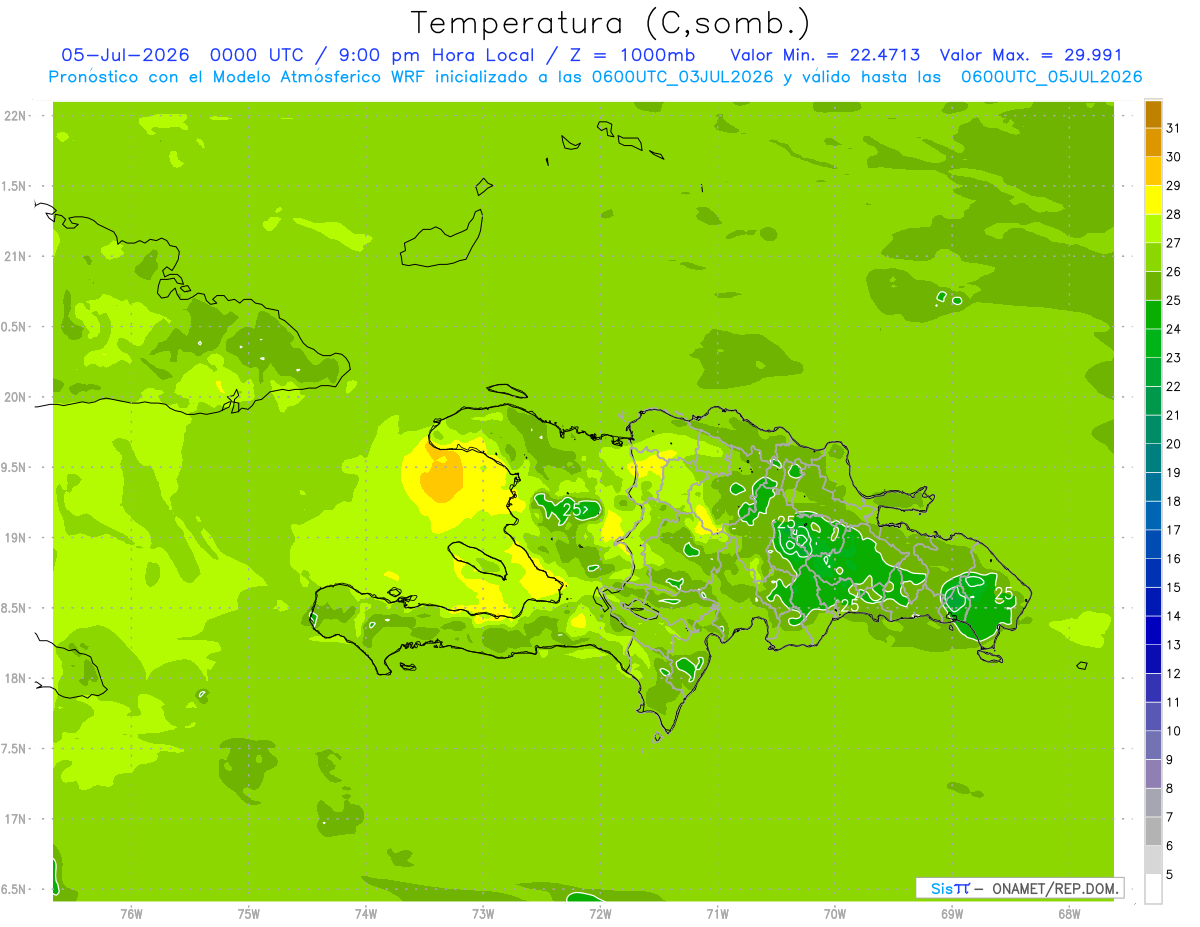Click the "76W" longitude label
This screenshot has height=927, width=1200.
coord(131,914)
